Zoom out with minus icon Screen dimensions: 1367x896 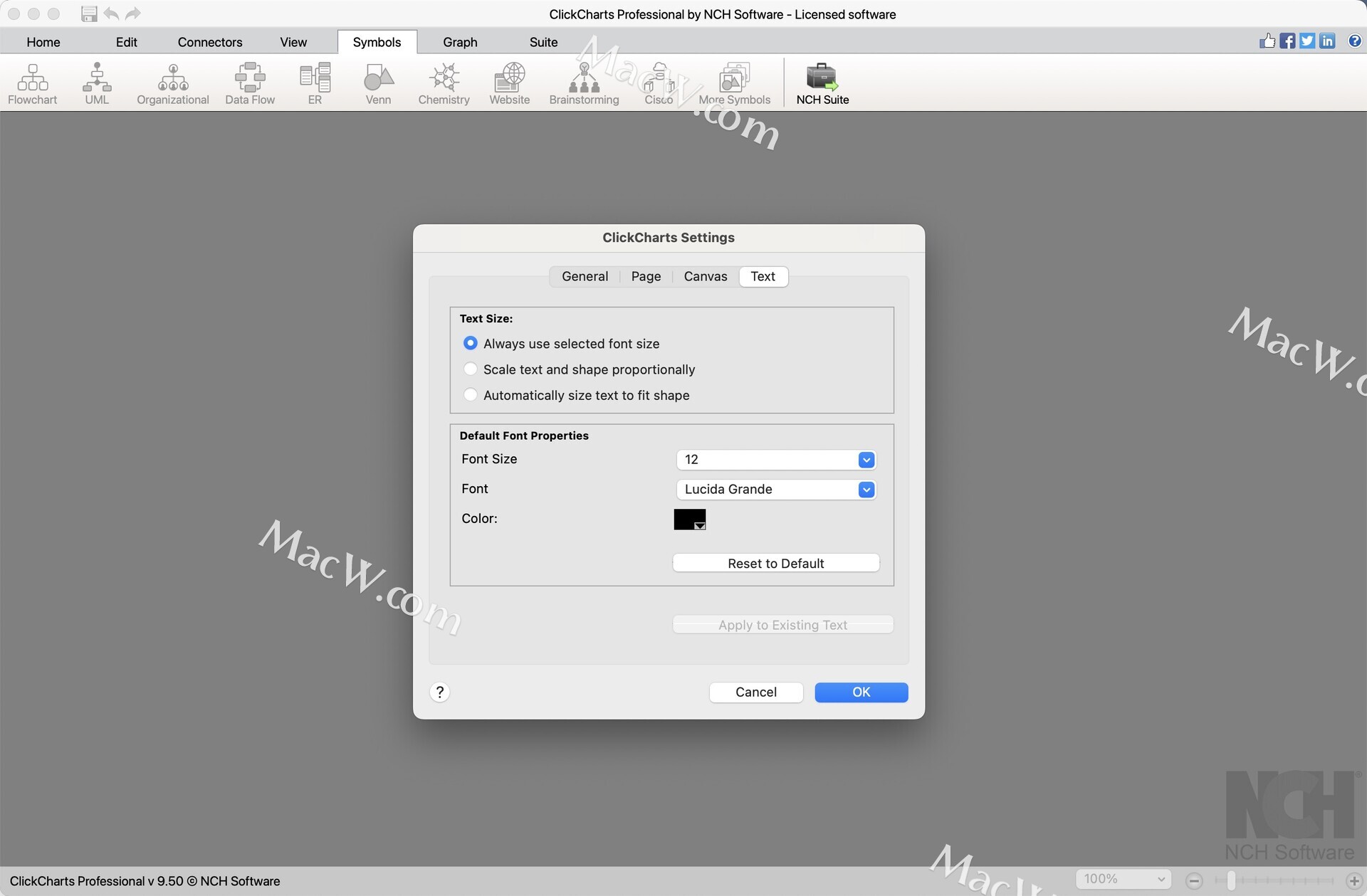click(1195, 880)
